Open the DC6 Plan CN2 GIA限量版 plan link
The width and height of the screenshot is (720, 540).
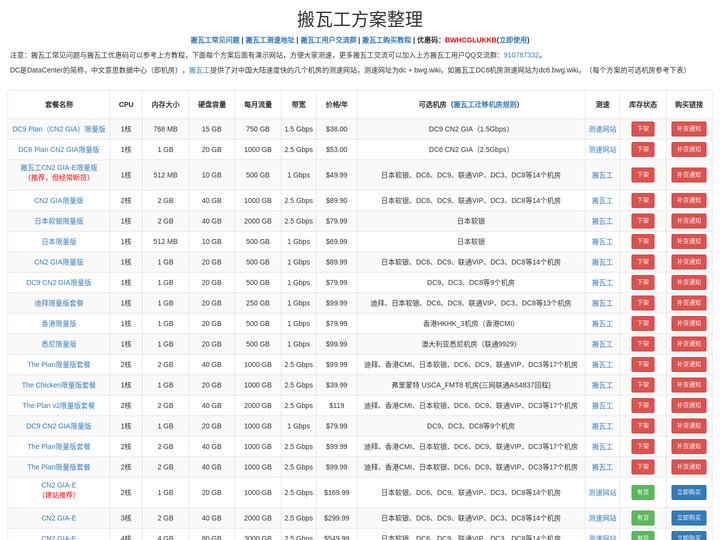(x=59, y=150)
